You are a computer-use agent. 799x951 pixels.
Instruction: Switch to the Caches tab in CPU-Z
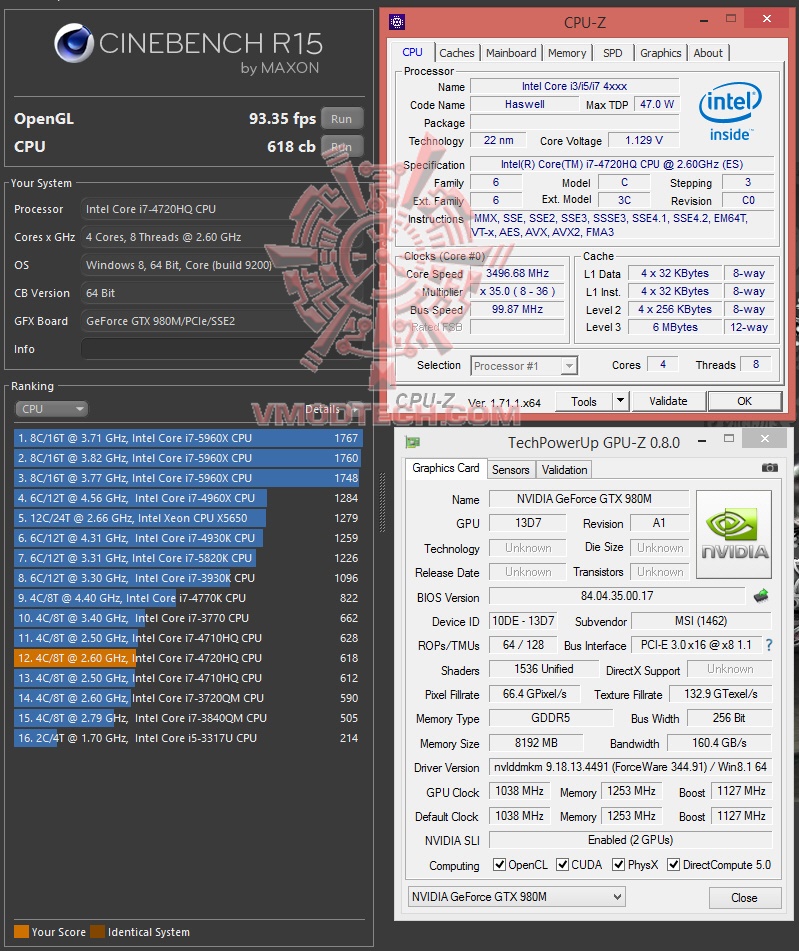pos(457,53)
